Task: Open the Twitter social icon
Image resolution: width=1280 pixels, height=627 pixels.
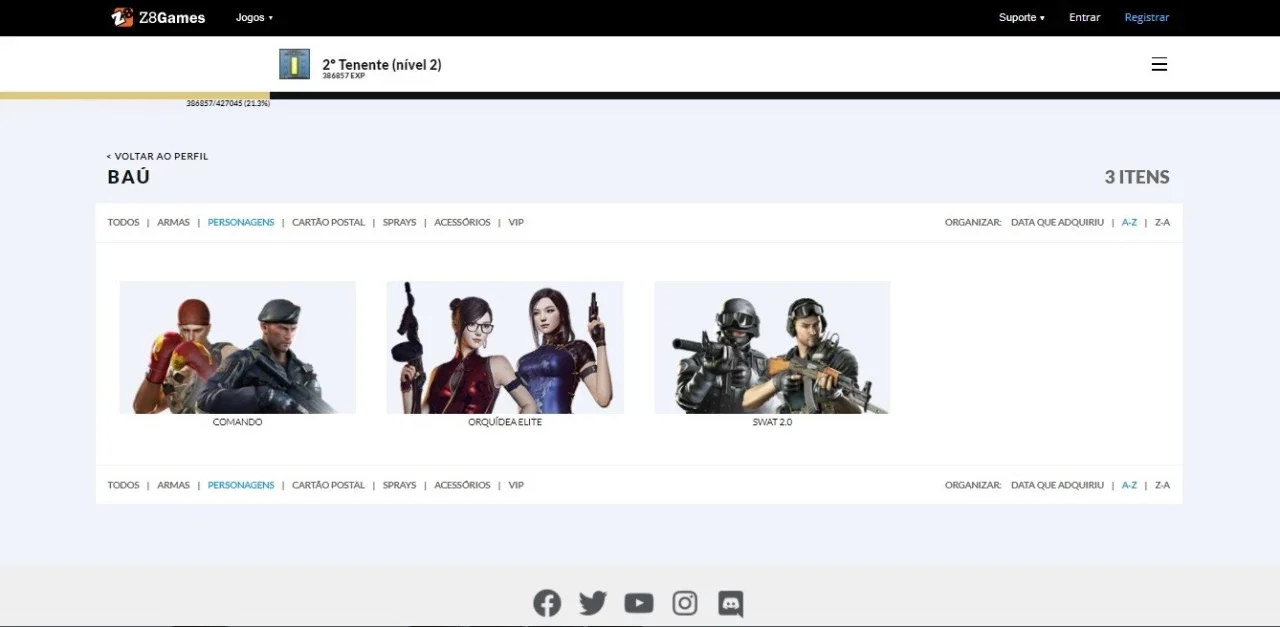Action: (593, 603)
